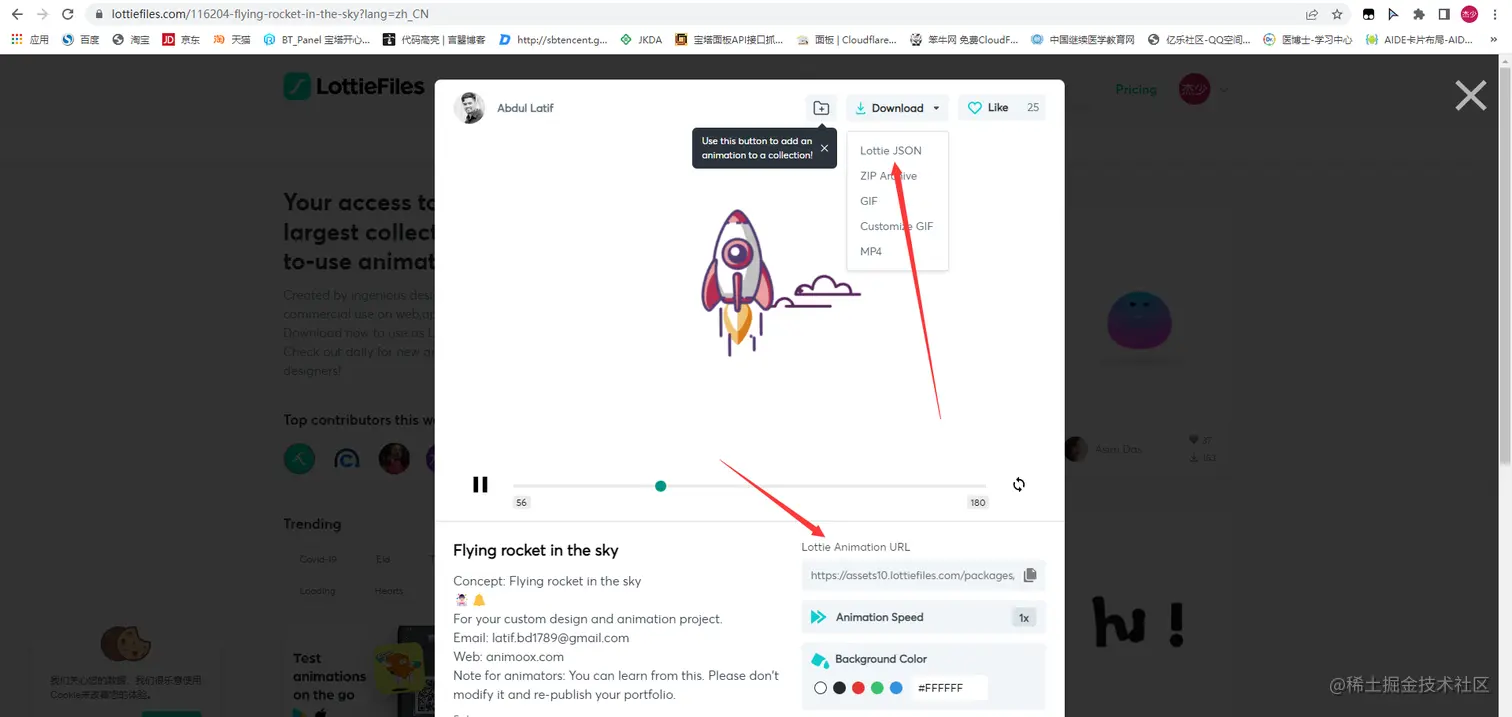Open the 中国继续医学教育网 bookmark

pyautogui.click(x=1084, y=40)
